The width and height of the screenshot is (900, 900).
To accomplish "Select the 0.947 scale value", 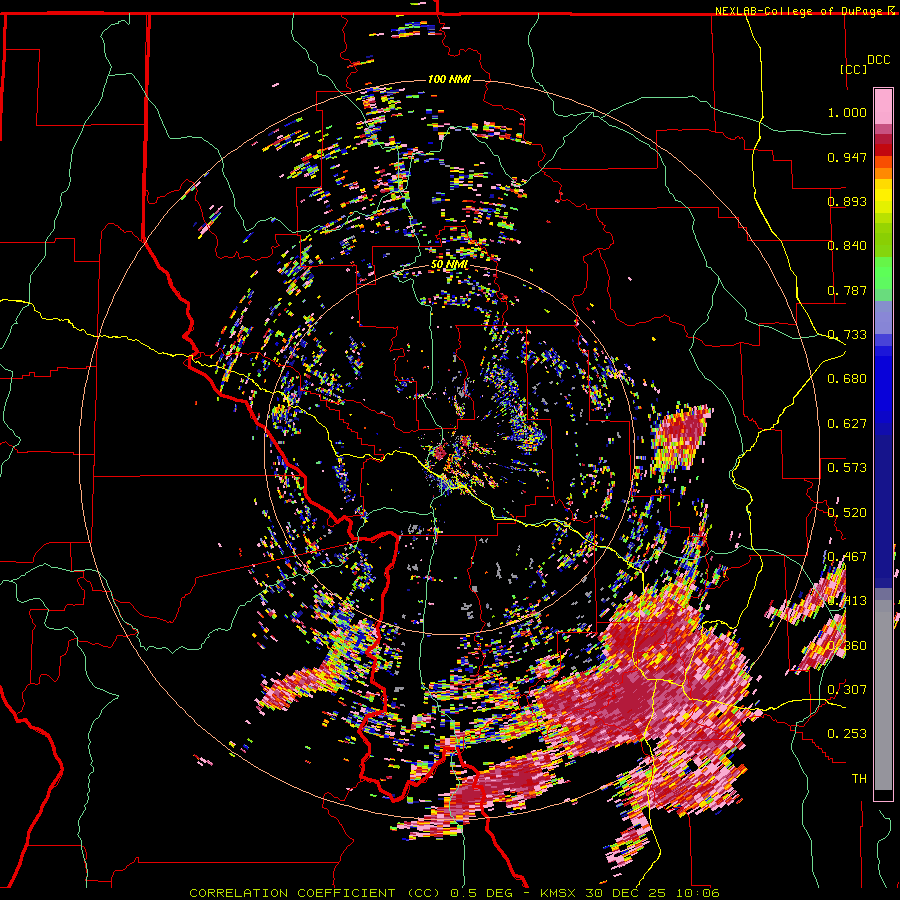I will [x=847, y=157].
